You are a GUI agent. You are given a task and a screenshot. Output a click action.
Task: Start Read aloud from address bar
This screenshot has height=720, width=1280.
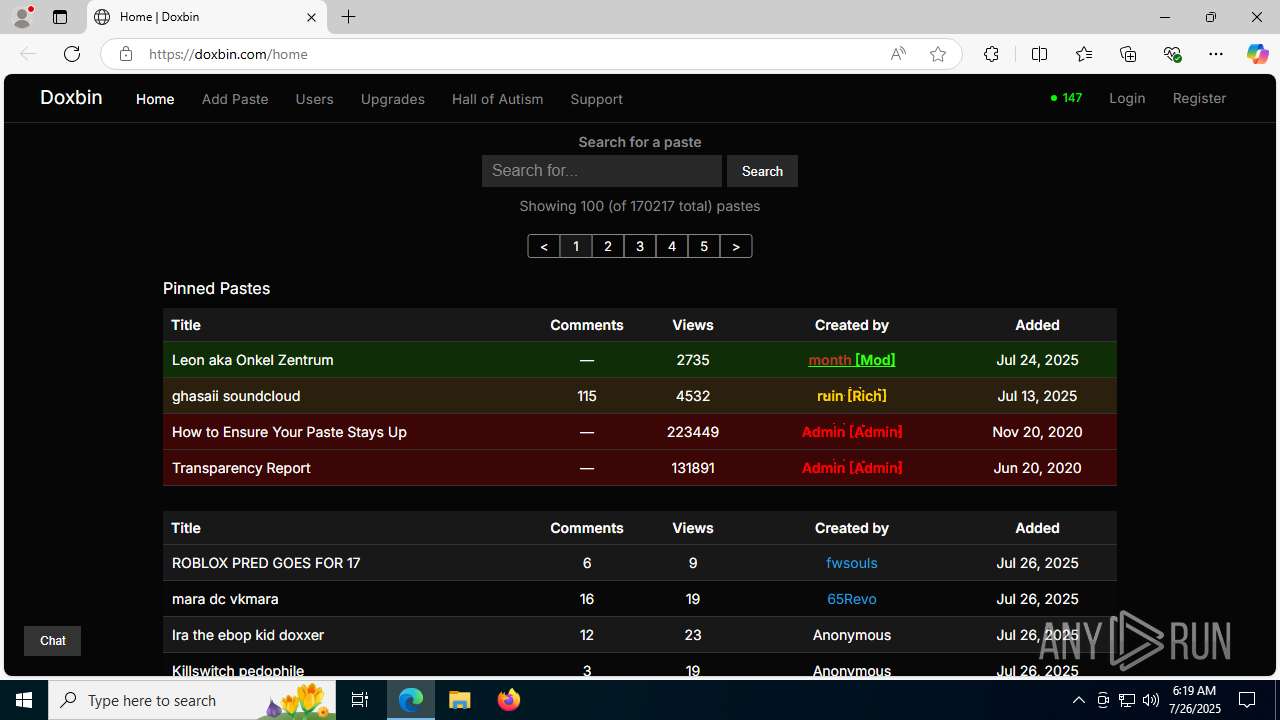[898, 54]
